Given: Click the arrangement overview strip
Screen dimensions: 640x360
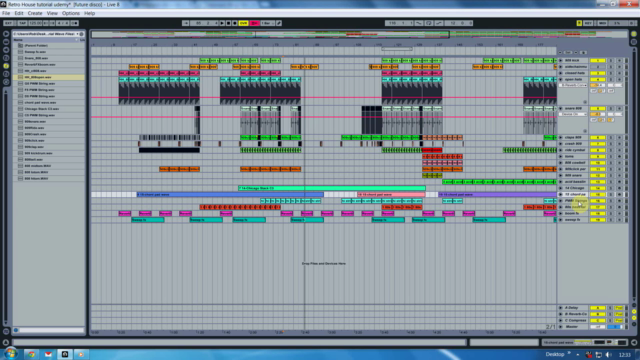Looking at the screenshot, I should [x=359, y=34].
